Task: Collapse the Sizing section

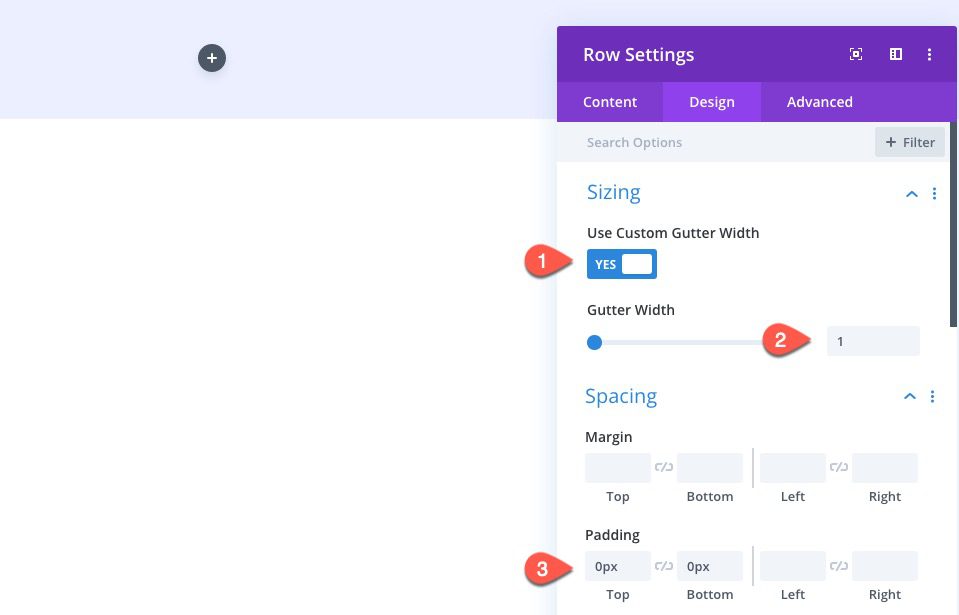Action: (x=911, y=194)
